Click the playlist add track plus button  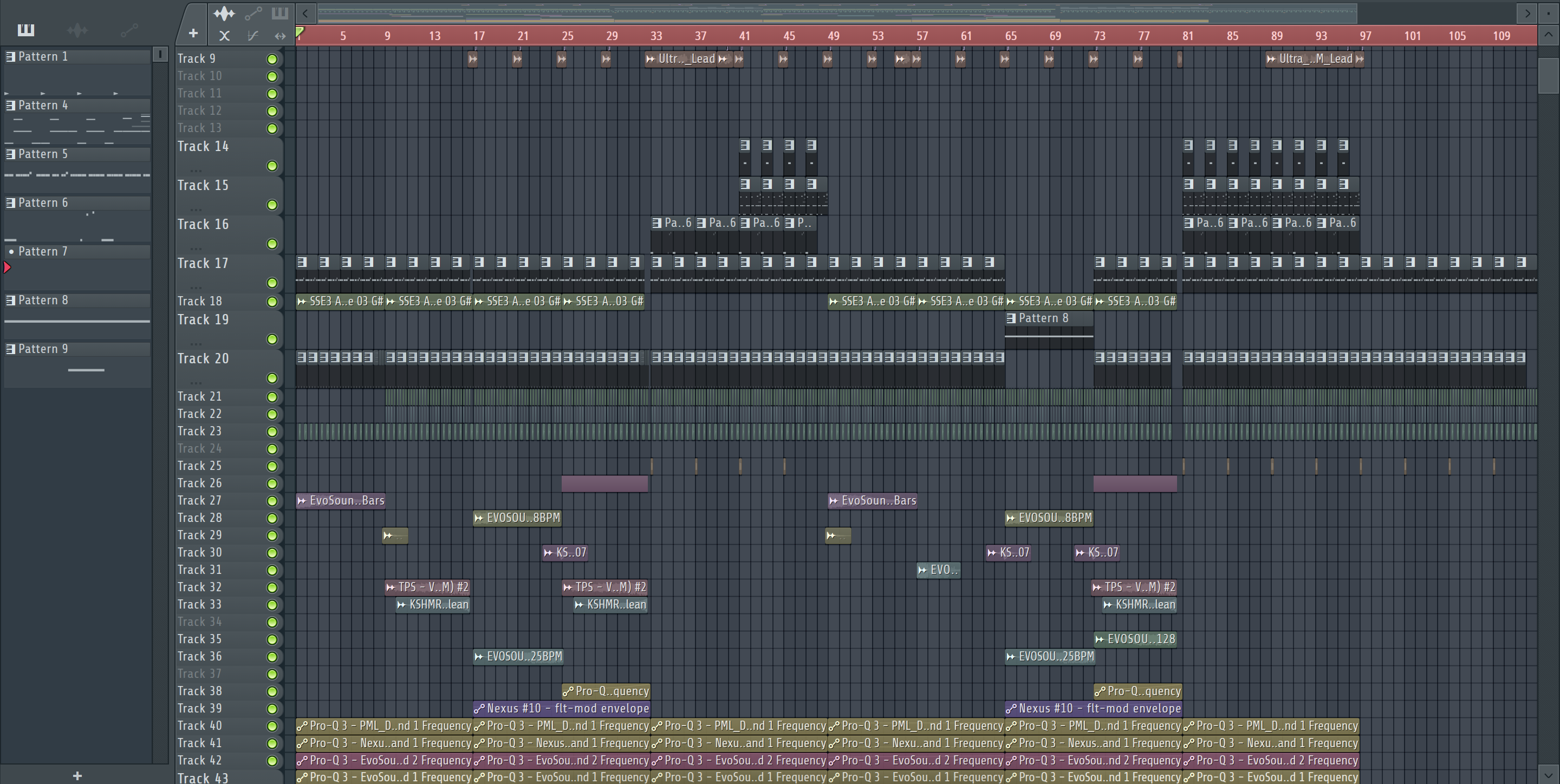pyautogui.click(x=193, y=32)
